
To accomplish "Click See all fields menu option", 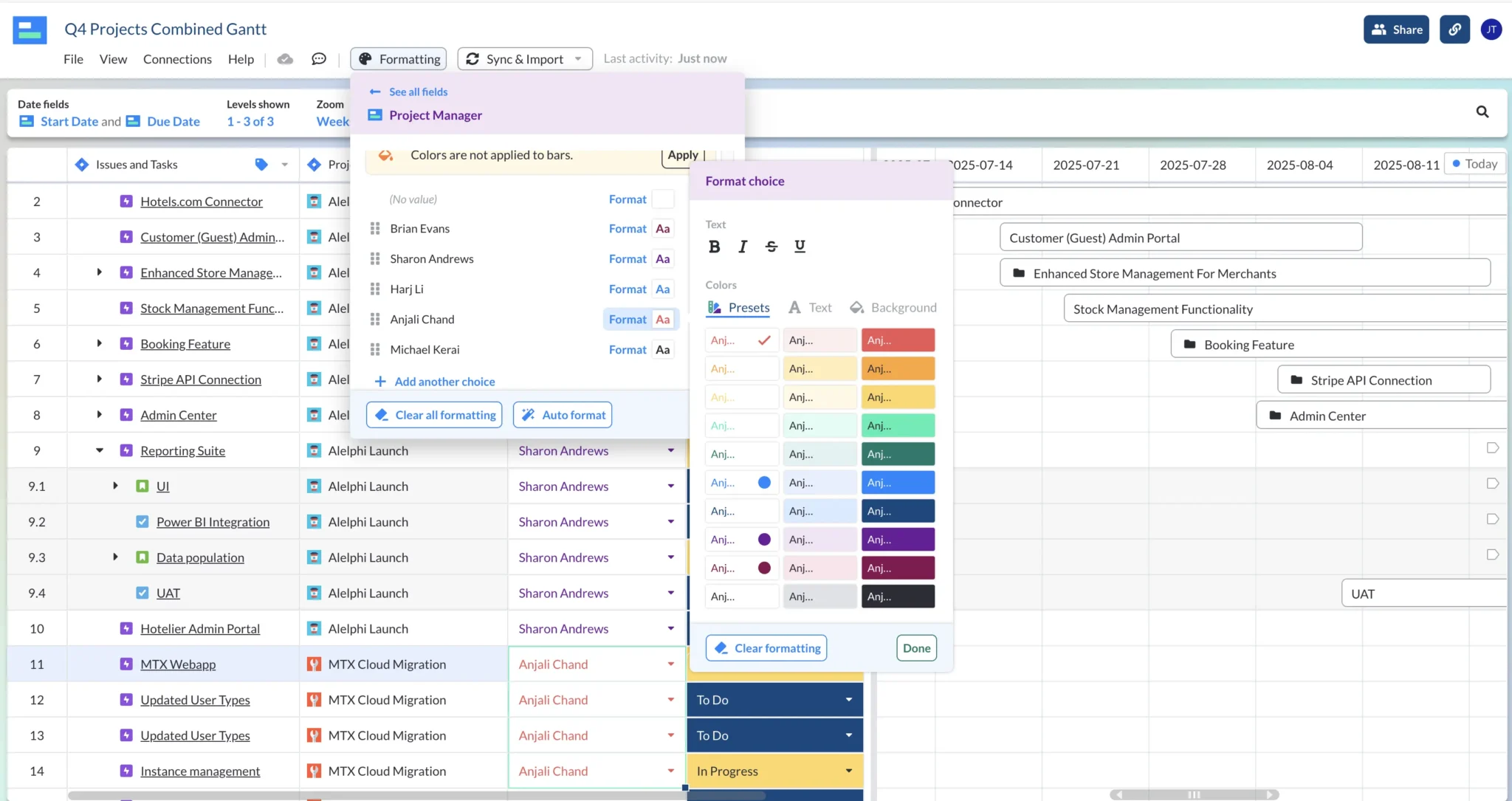I will (x=419, y=91).
